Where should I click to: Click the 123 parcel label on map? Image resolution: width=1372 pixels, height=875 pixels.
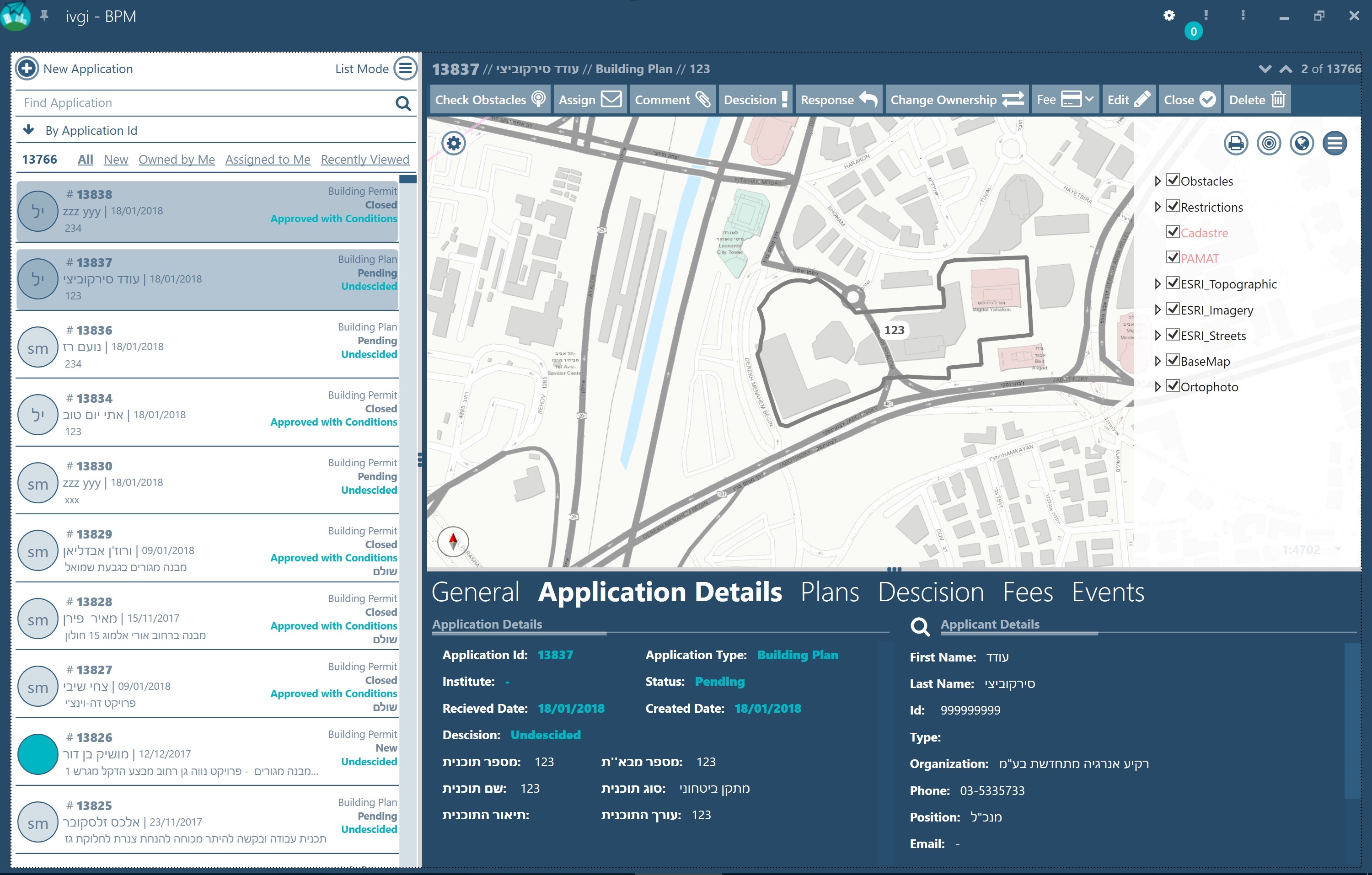click(x=894, y=331)
